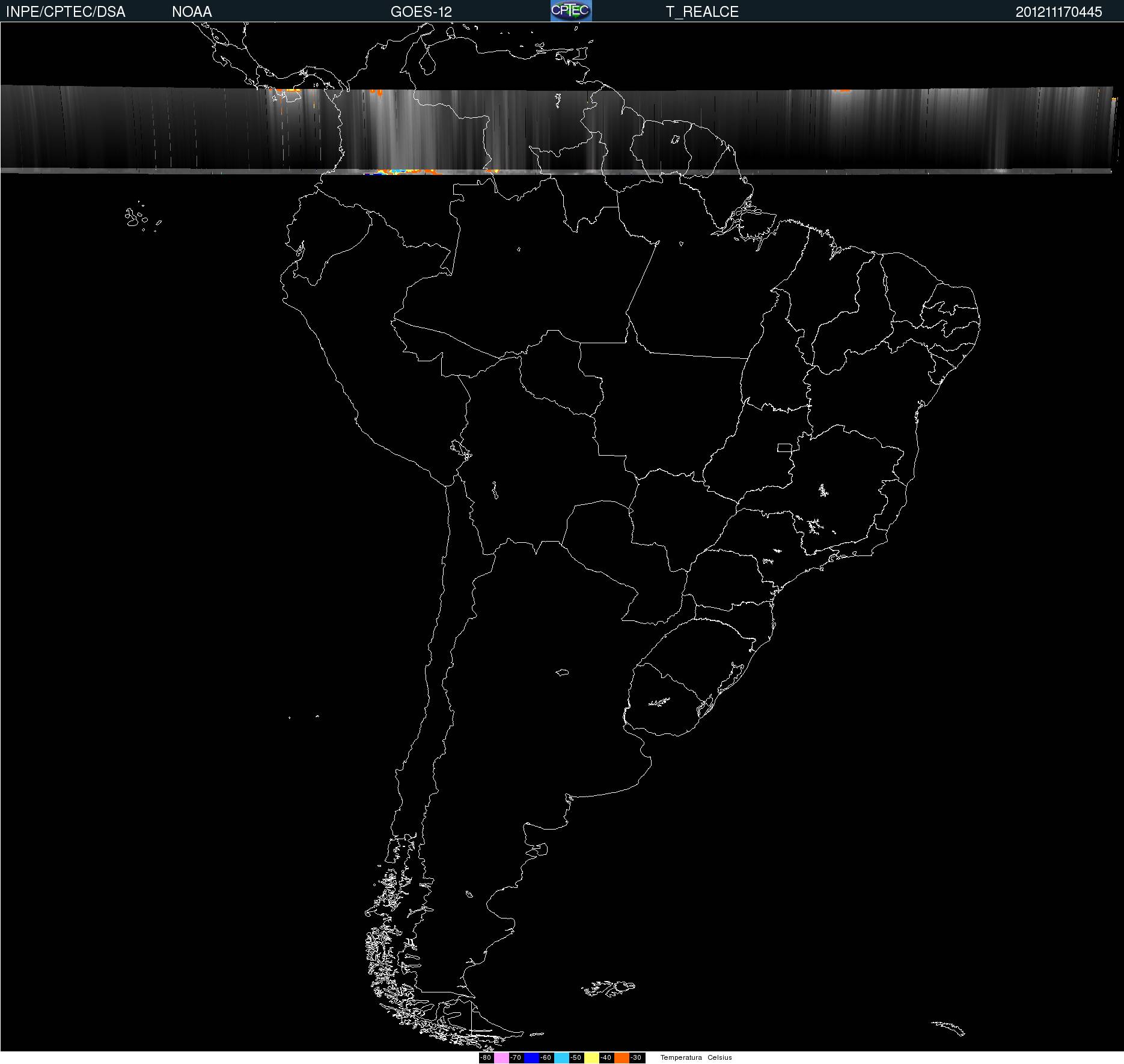Image resolution: width=1124 pixels, height=1064 pixels.
Task: Click the Temperatura legend label
Action: 681,1057
